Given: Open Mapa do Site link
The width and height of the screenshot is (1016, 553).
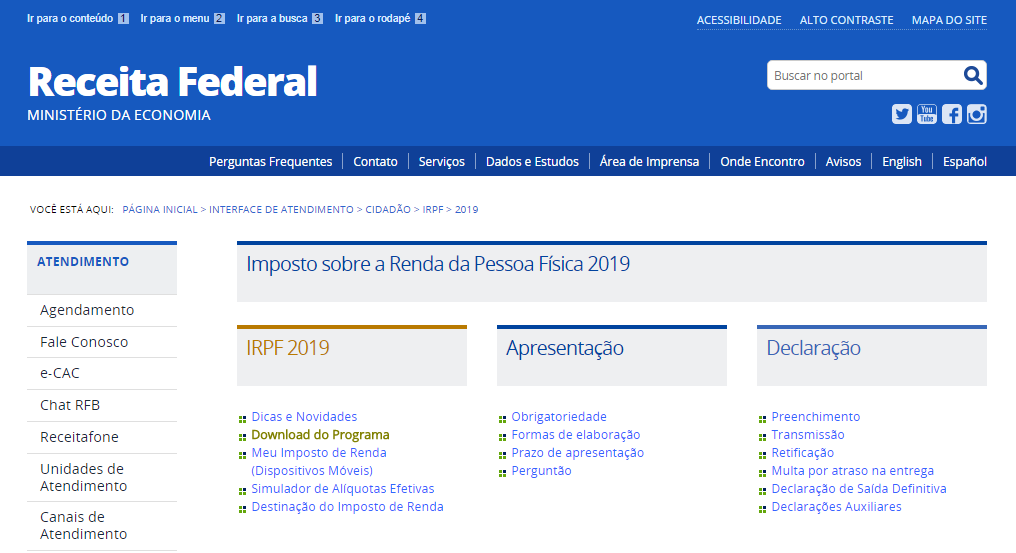Looking at the screenshot, I should 949,20.
